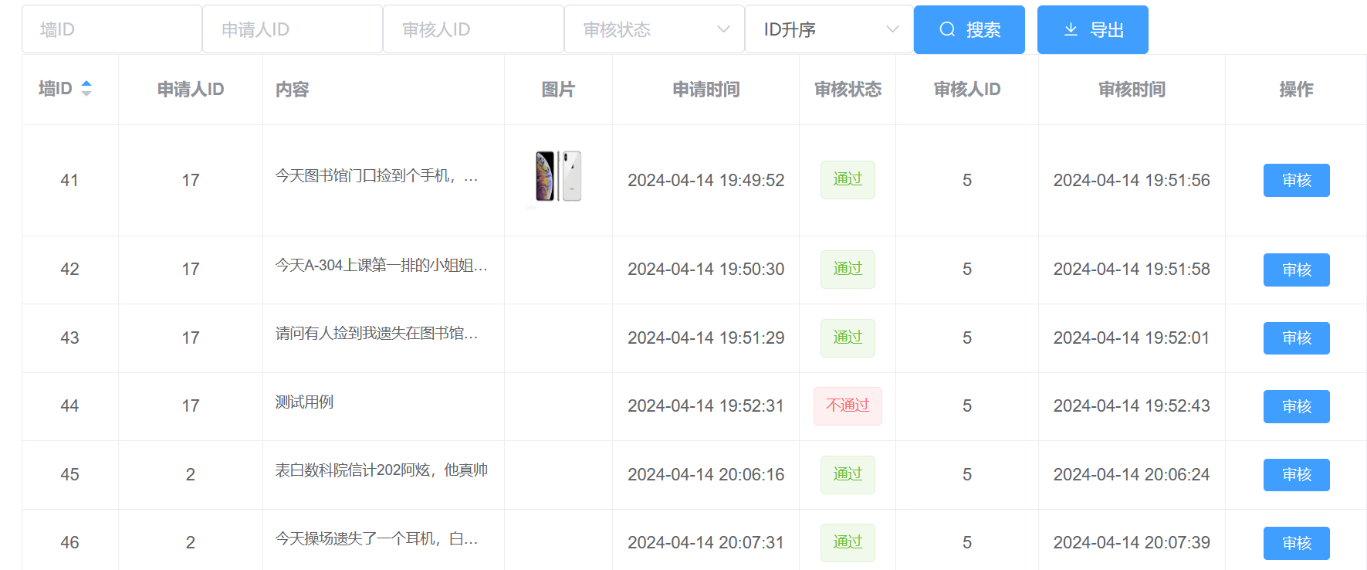Click application time 2024-04-14 19:51:29
This screenshot has width=1367, height=570.
[x=706, y=338]
